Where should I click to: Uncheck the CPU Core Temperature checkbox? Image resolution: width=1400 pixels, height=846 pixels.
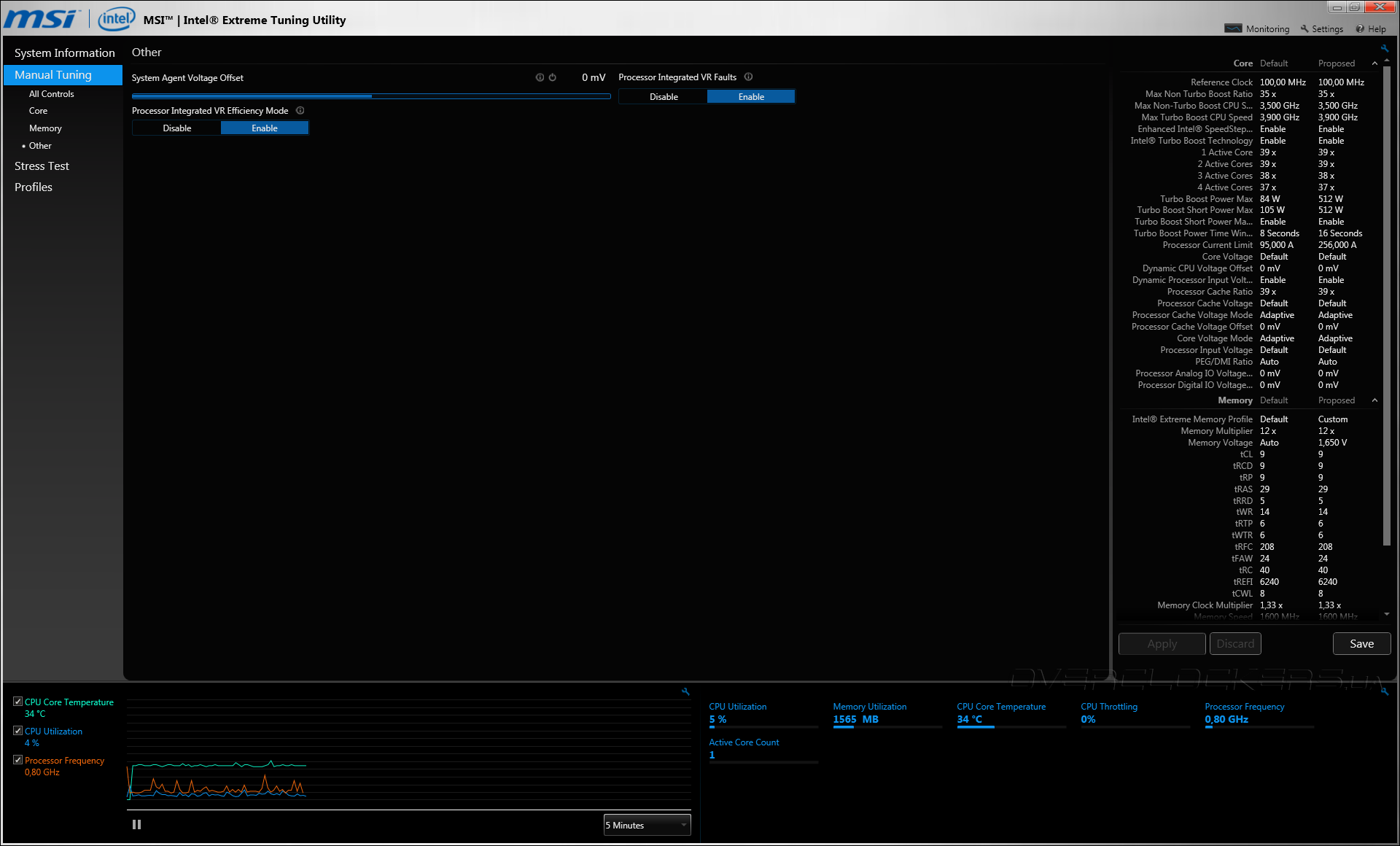18,702
